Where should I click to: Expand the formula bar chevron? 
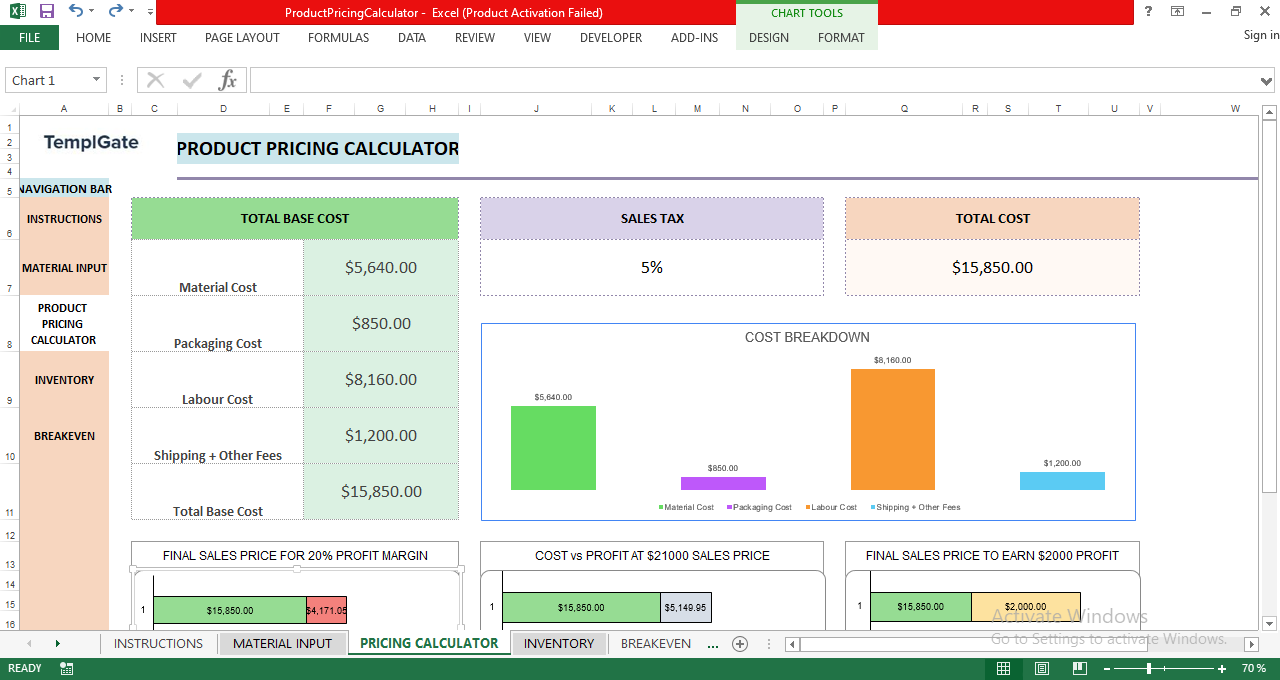click(x=1268, y=80)
